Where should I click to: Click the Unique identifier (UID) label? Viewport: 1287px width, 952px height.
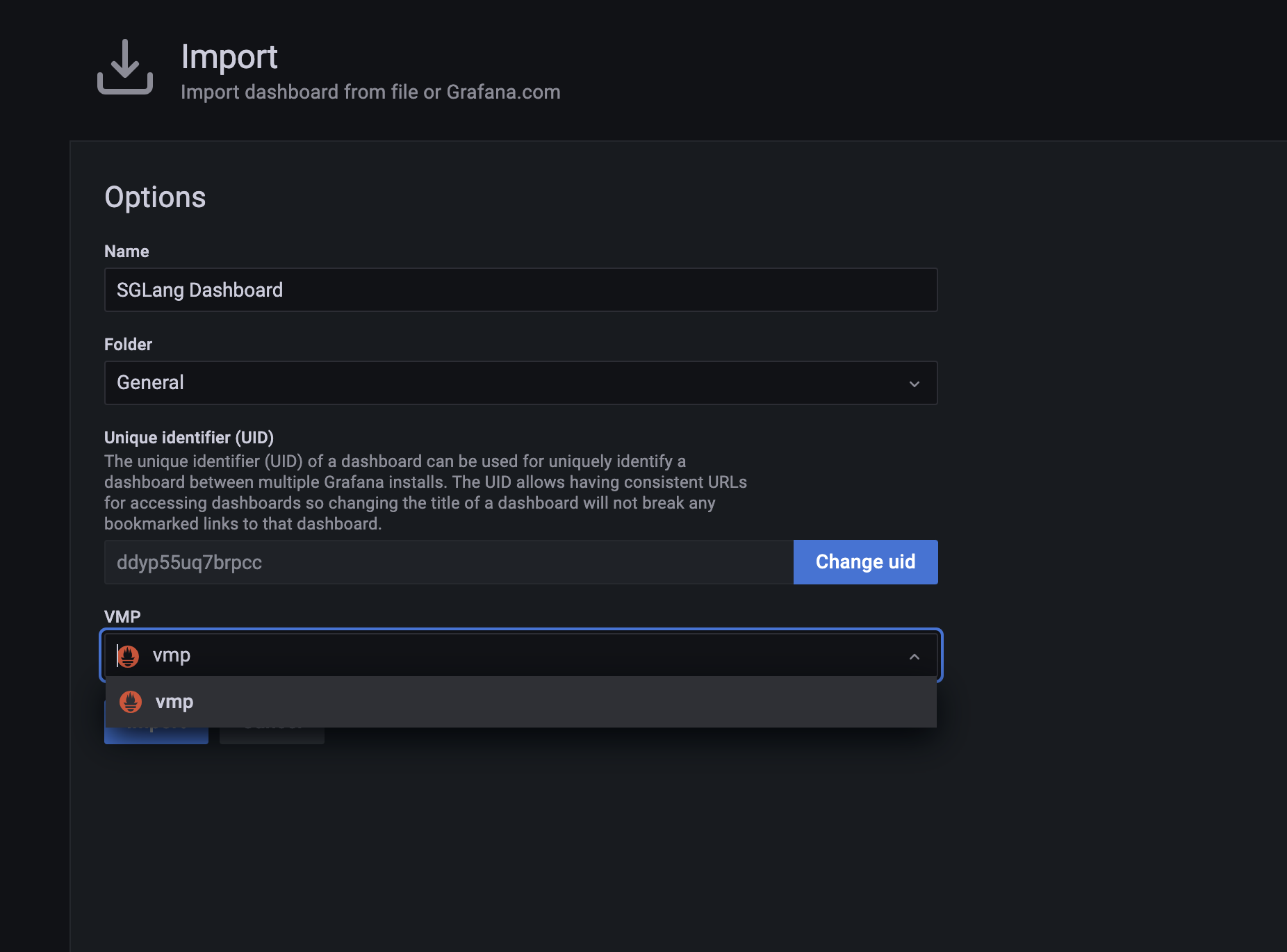[x=189, y=438]
